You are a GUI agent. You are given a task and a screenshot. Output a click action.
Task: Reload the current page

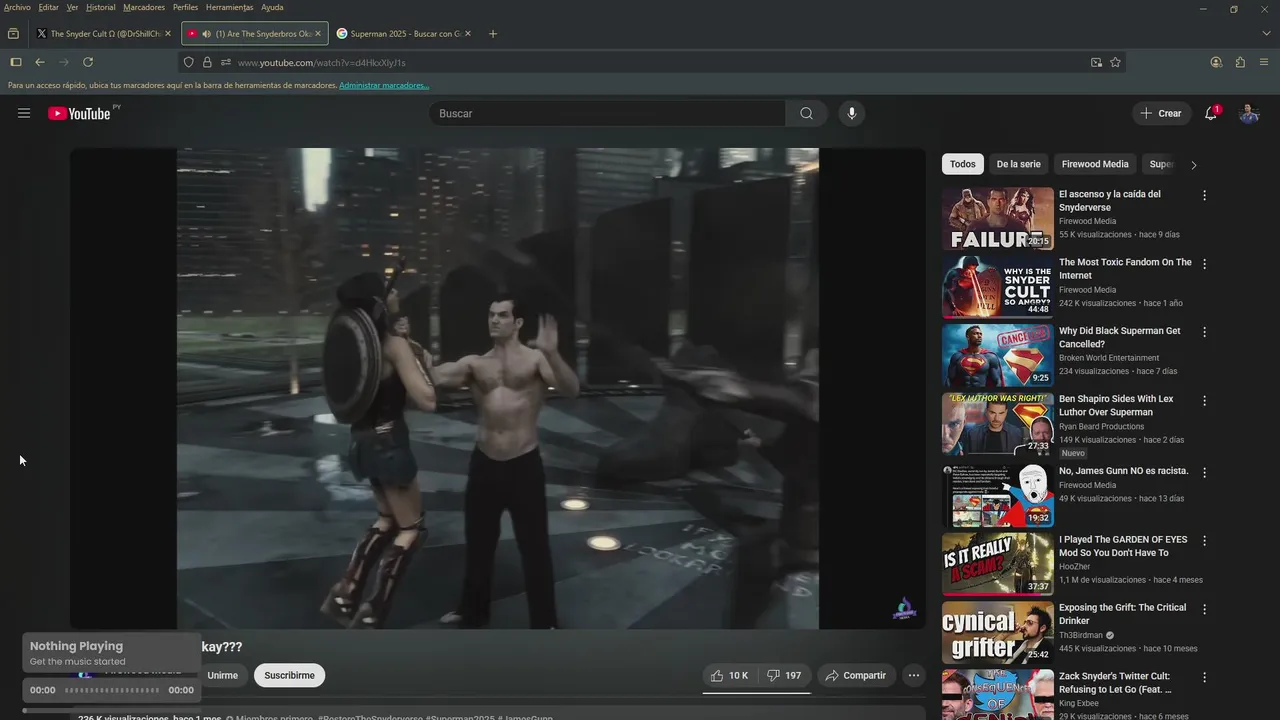point(88,62)
